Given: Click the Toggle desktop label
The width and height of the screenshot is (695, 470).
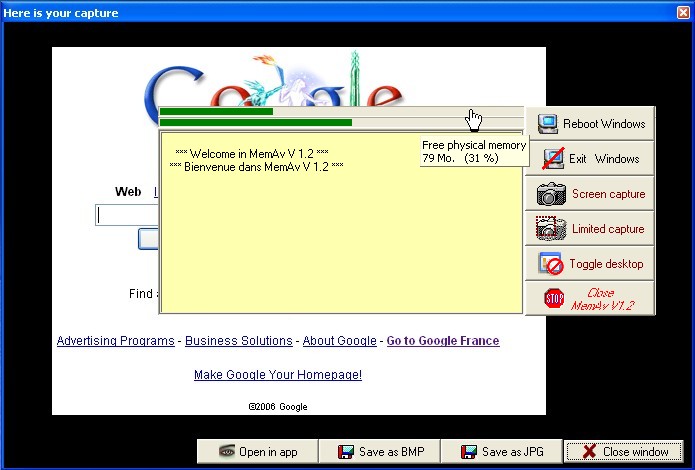Looking at the screenshot, I should pyautogui.click(x=606, y=264).
